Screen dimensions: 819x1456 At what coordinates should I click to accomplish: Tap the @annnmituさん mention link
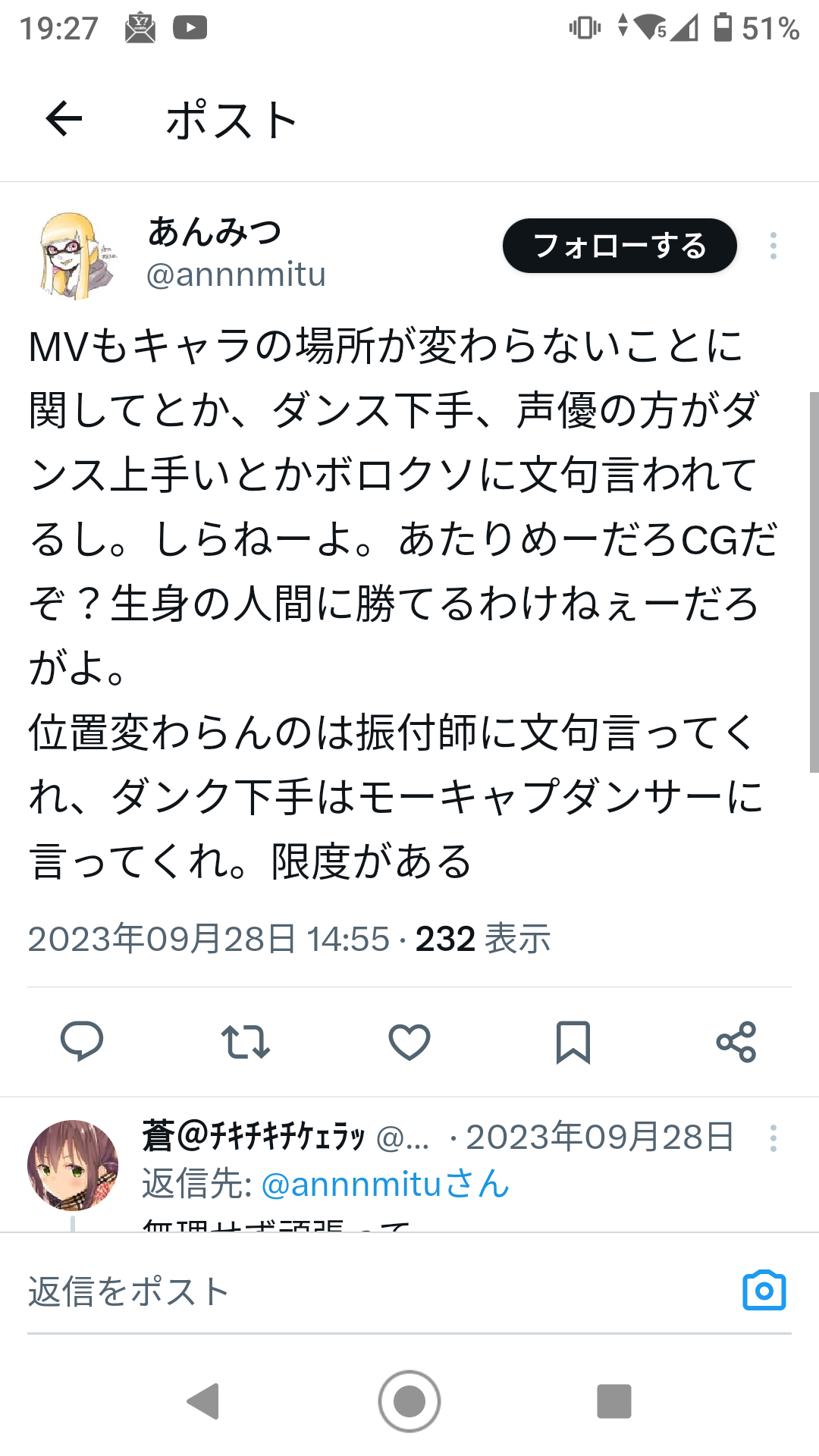[385, 1184]
